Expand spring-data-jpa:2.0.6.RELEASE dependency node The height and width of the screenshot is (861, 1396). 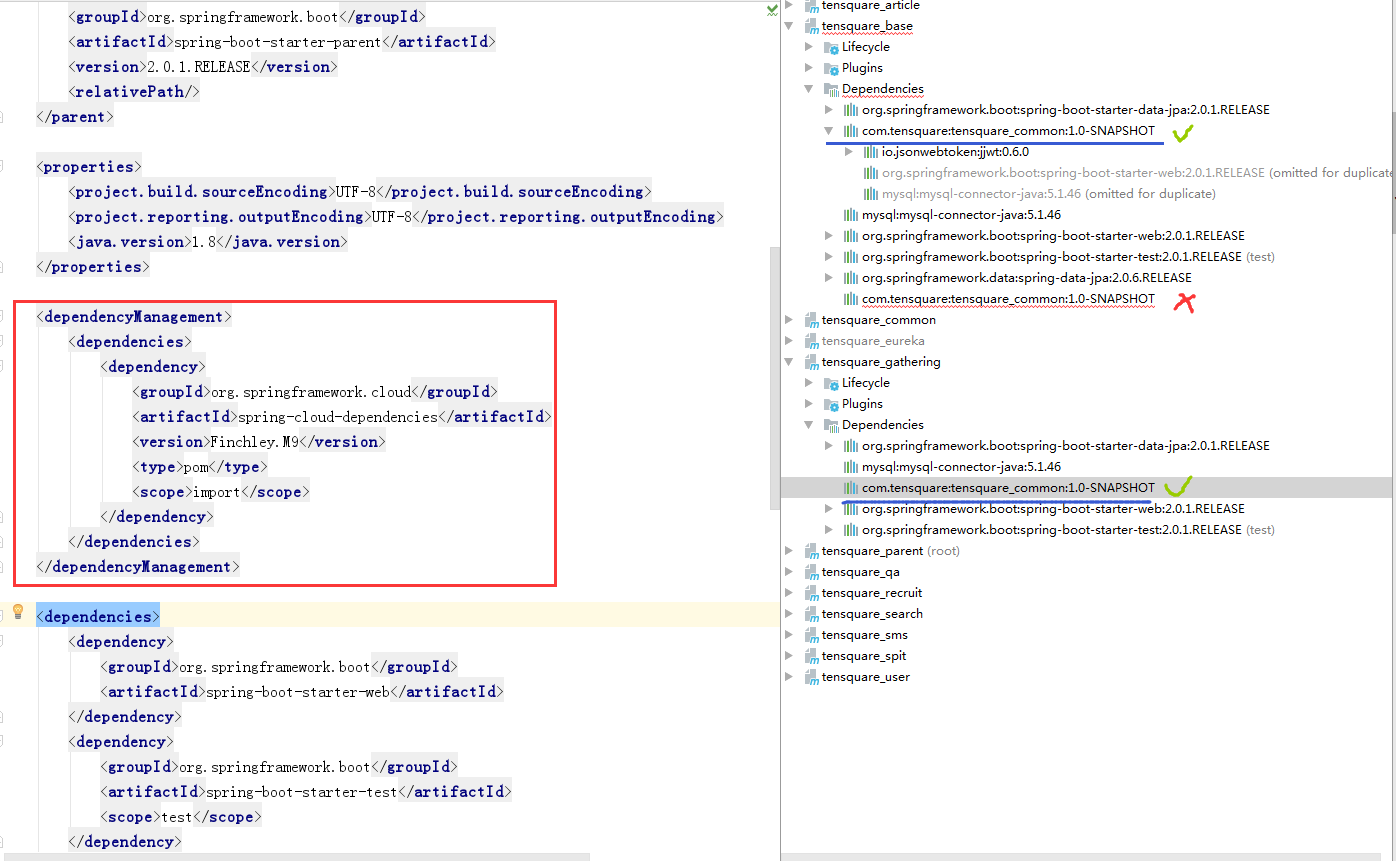click(x=829, y=278)
